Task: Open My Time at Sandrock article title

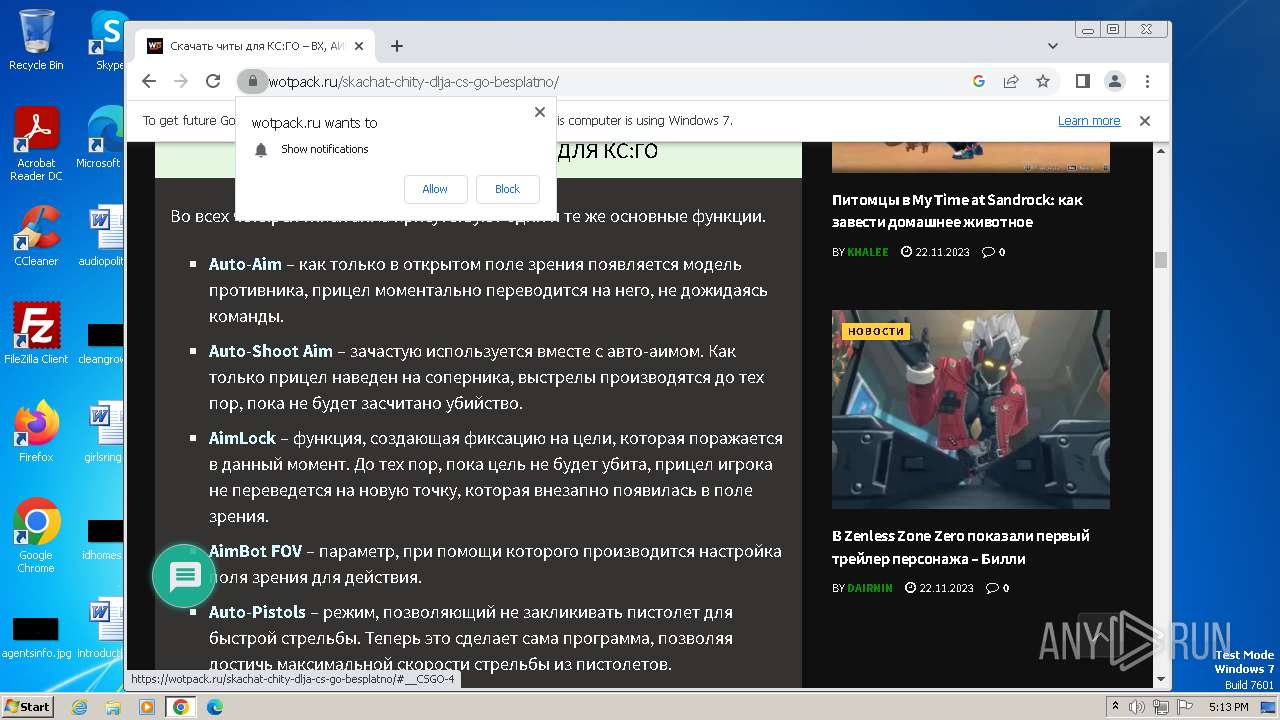Action: click(x=957, y=211)
